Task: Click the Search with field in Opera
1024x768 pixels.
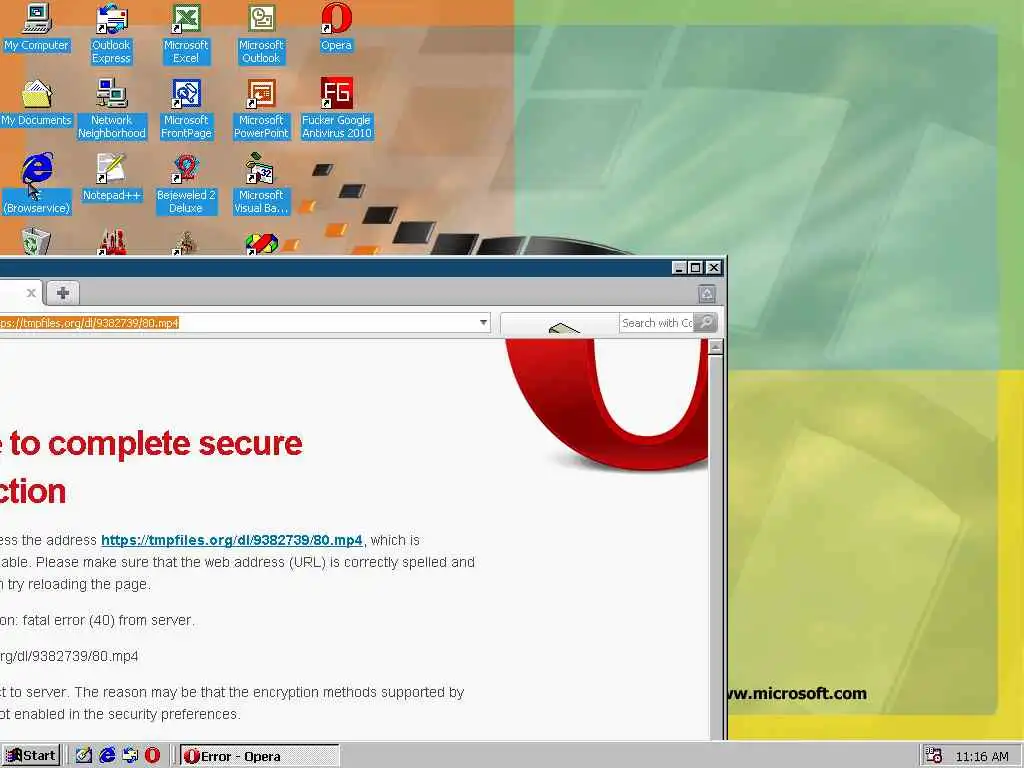Action: click(656, 323)
